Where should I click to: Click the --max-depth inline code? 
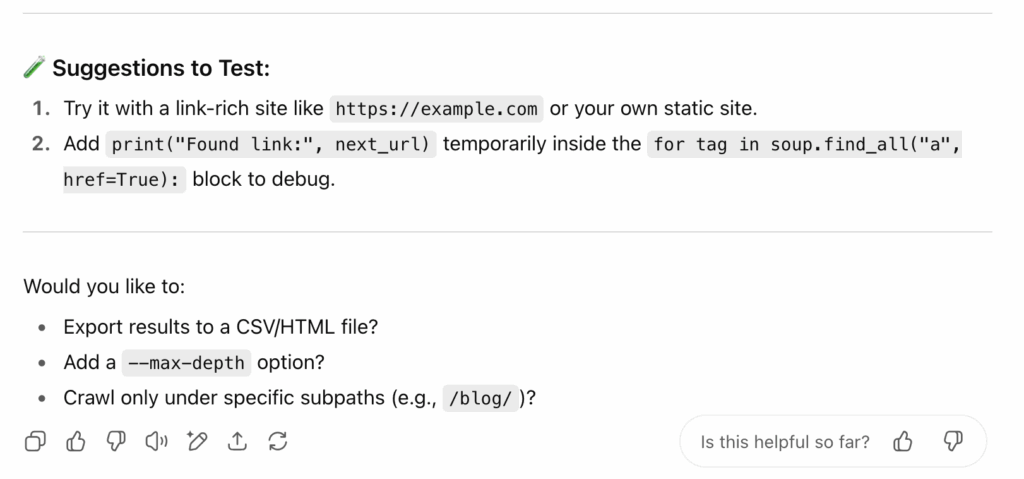187,363
